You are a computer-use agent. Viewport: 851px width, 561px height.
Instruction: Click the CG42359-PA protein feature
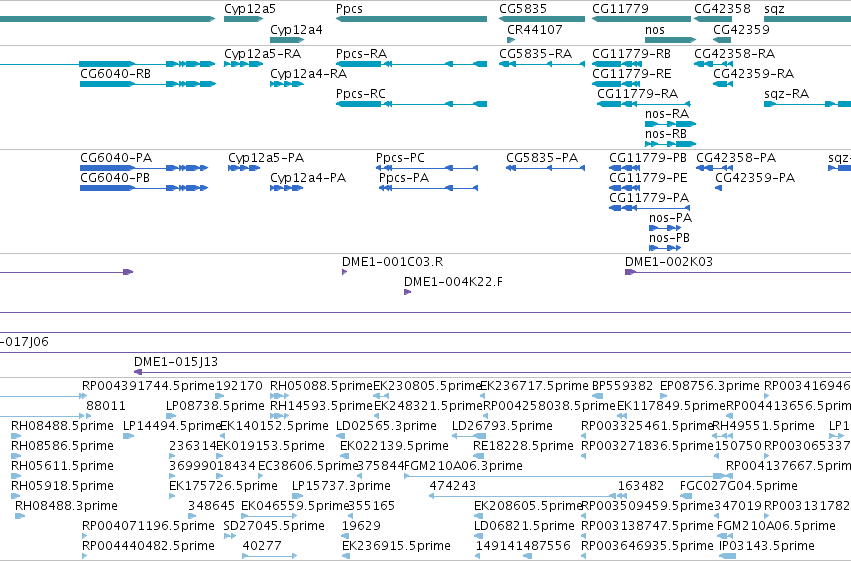[719, 188]
